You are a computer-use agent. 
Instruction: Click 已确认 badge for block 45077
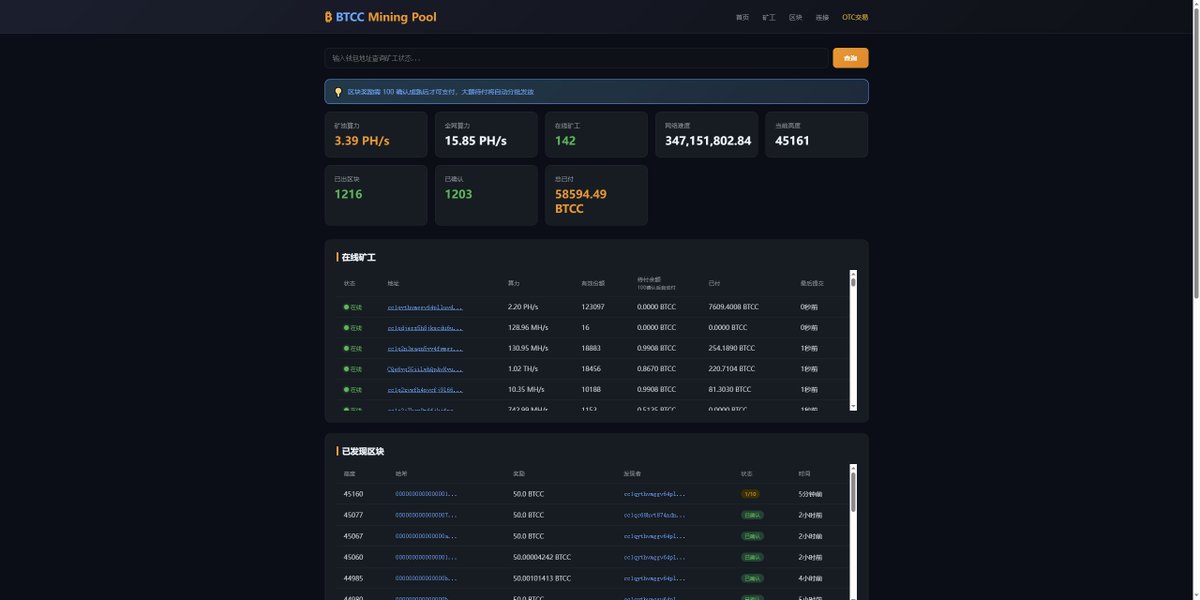coord(752,515)
